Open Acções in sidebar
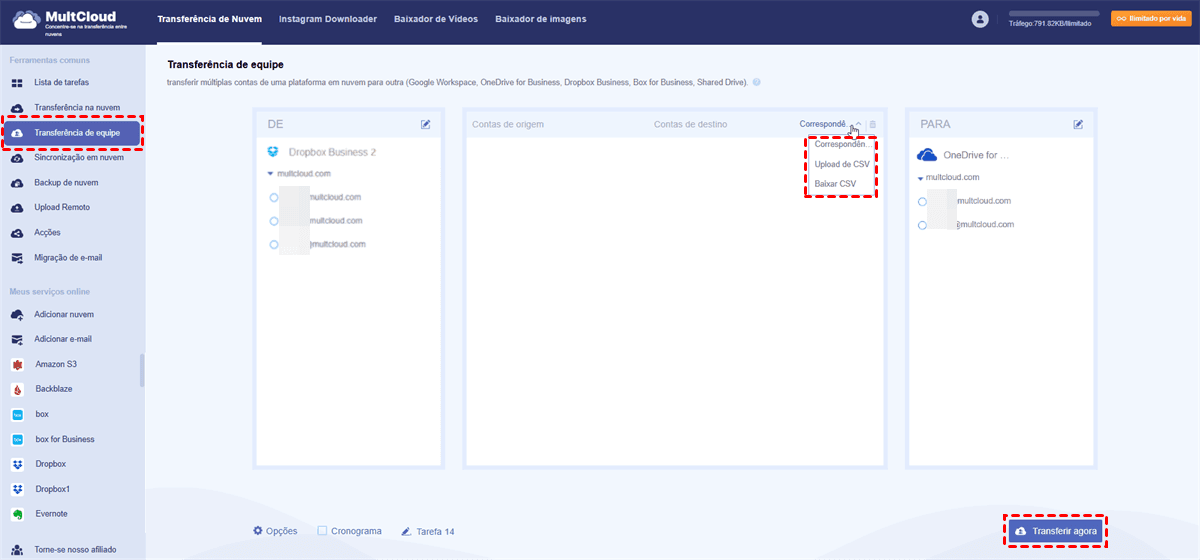The image size is (1200, 560). [48, 232]
